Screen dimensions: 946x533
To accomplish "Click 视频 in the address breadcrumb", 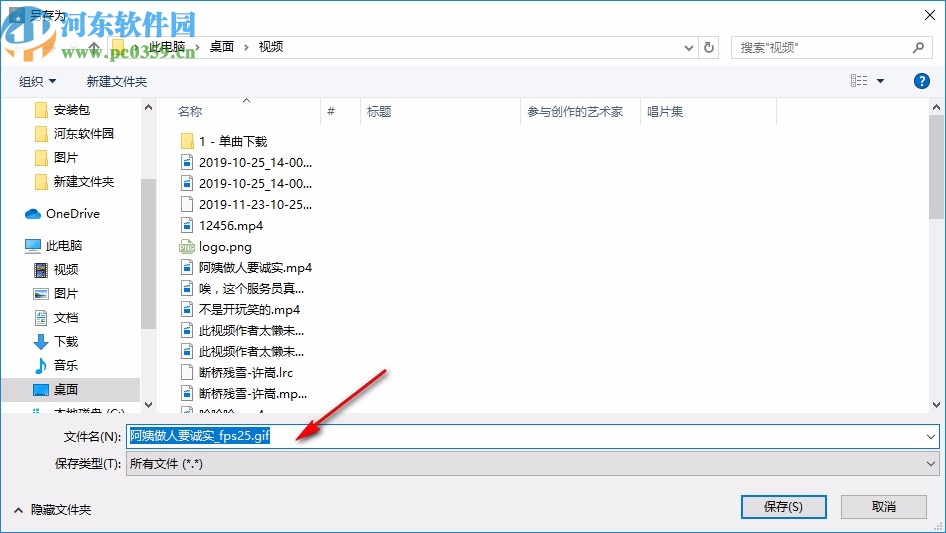I will [270, 47].
